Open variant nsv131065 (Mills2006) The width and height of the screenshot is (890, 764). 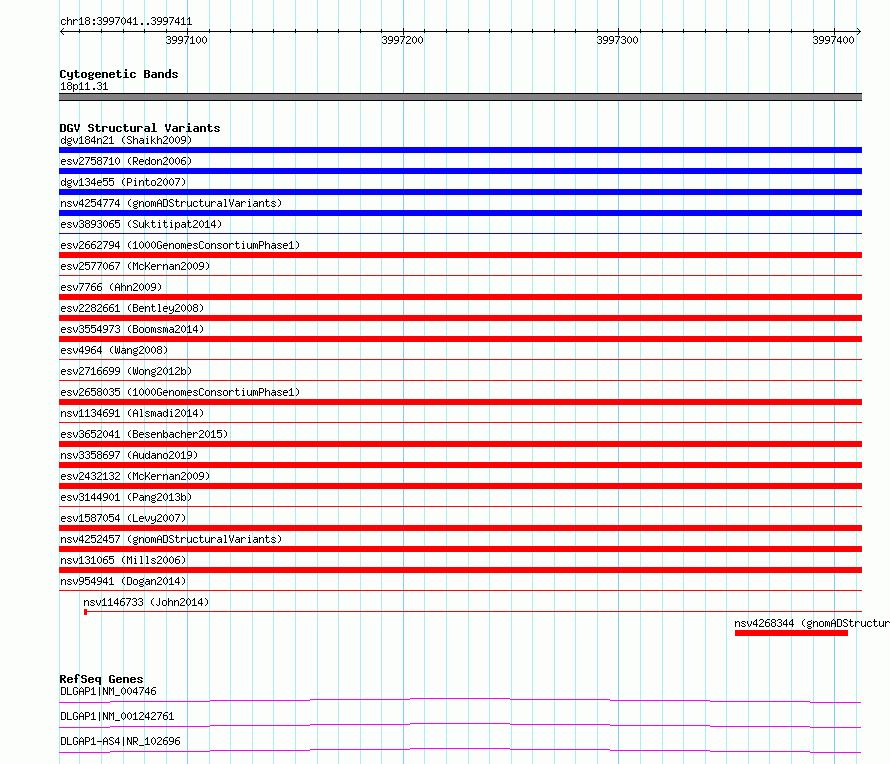123,560
